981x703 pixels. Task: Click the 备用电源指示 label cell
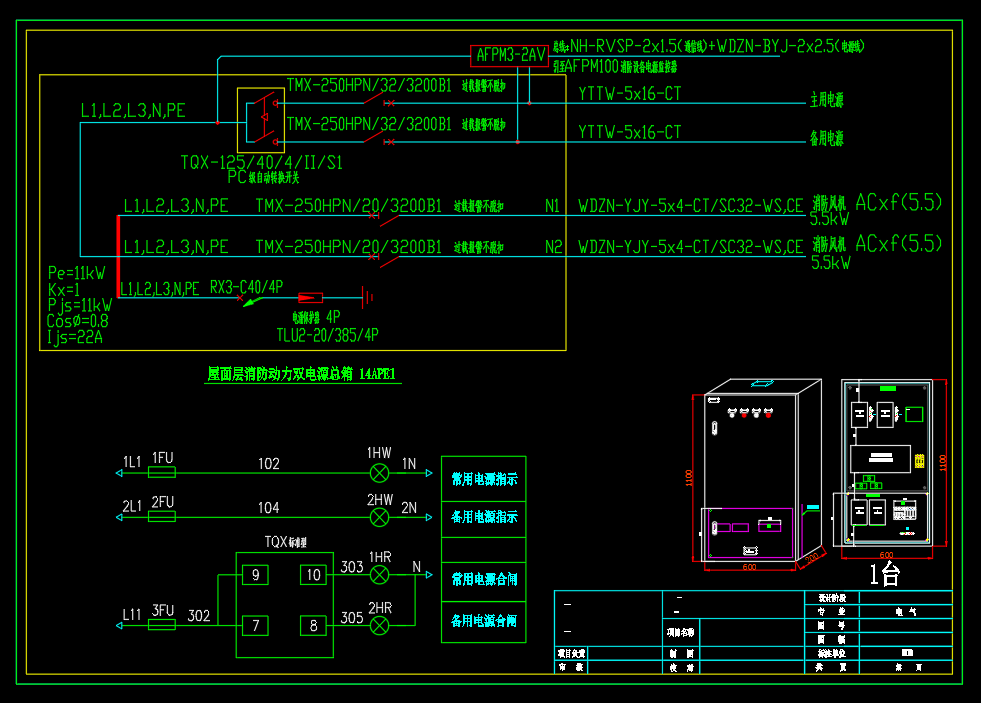coord(484,518)
